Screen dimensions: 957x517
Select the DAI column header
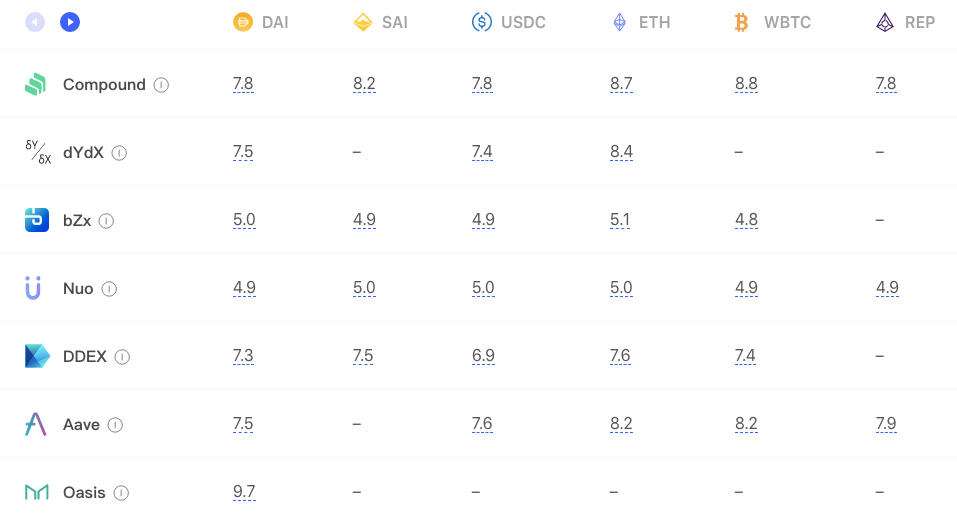261,23
